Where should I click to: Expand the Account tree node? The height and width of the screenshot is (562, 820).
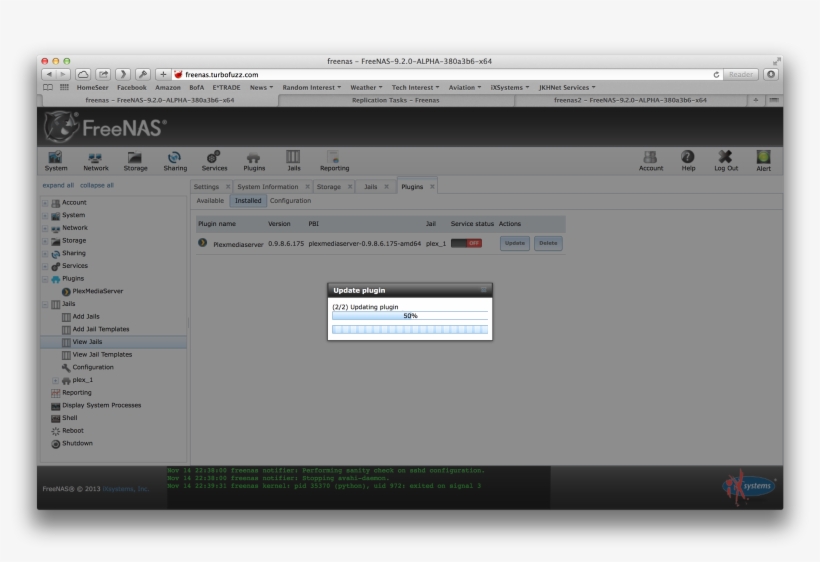point(45,203)
